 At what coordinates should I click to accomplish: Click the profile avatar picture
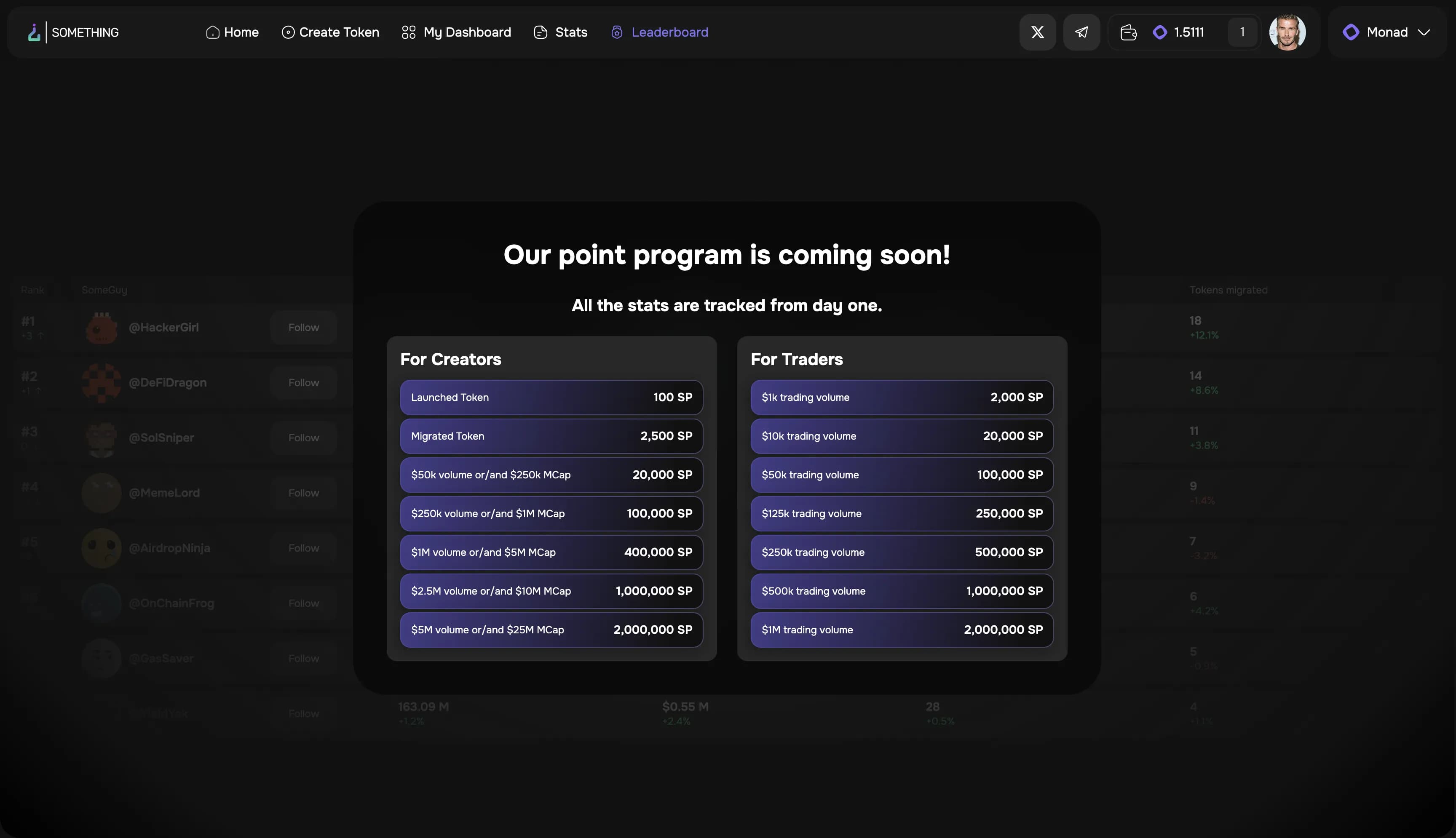click(1288, 32)
